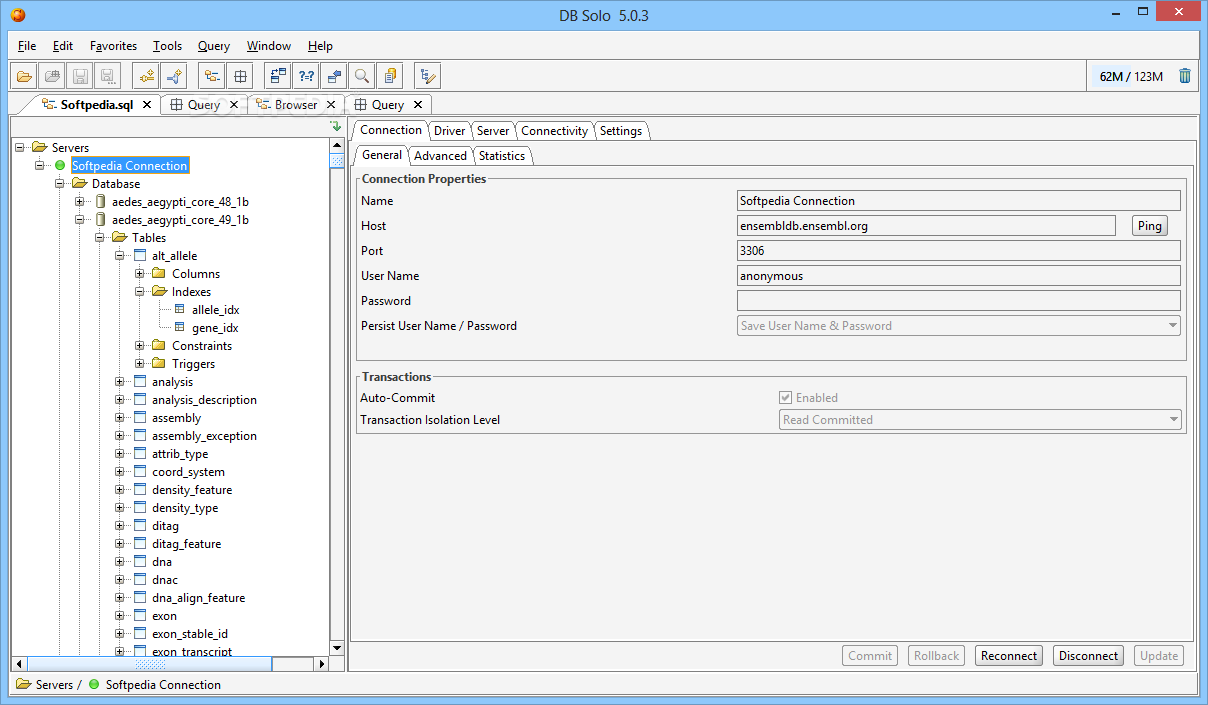Image resolution: width=1208 pixels, height=705 pixels.
Task: Click the Triggers folder icon
Action: pos(159,364)
